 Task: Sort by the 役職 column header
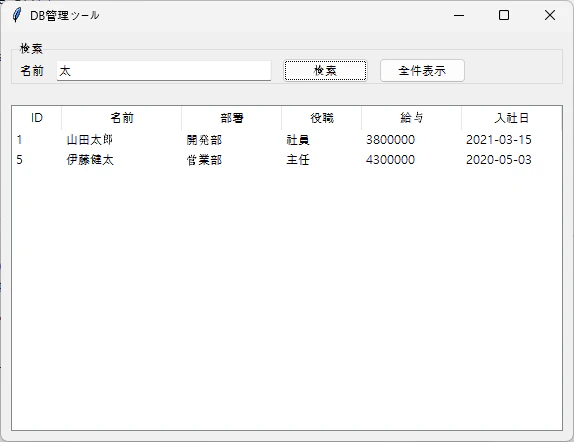point(321,118)
